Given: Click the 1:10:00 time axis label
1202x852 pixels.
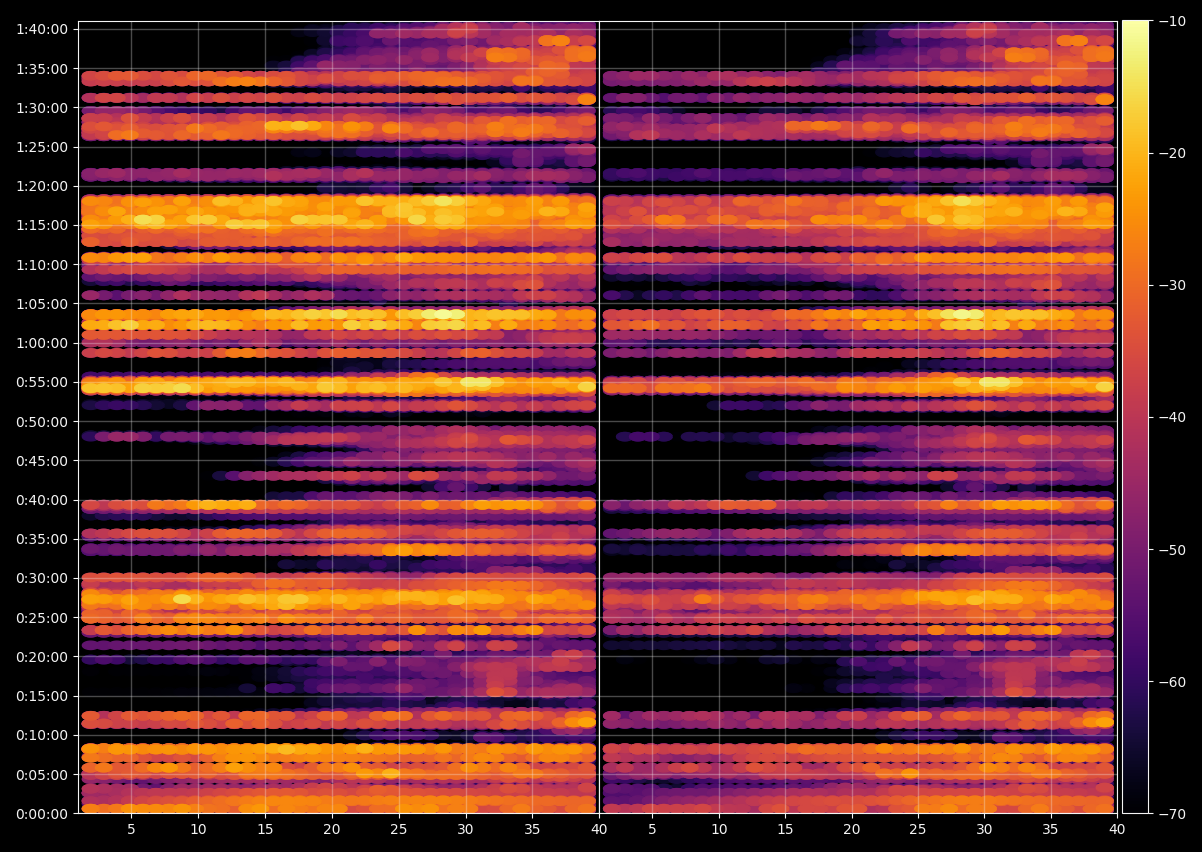Looking at the screenshot, I should tap(42, 265).
